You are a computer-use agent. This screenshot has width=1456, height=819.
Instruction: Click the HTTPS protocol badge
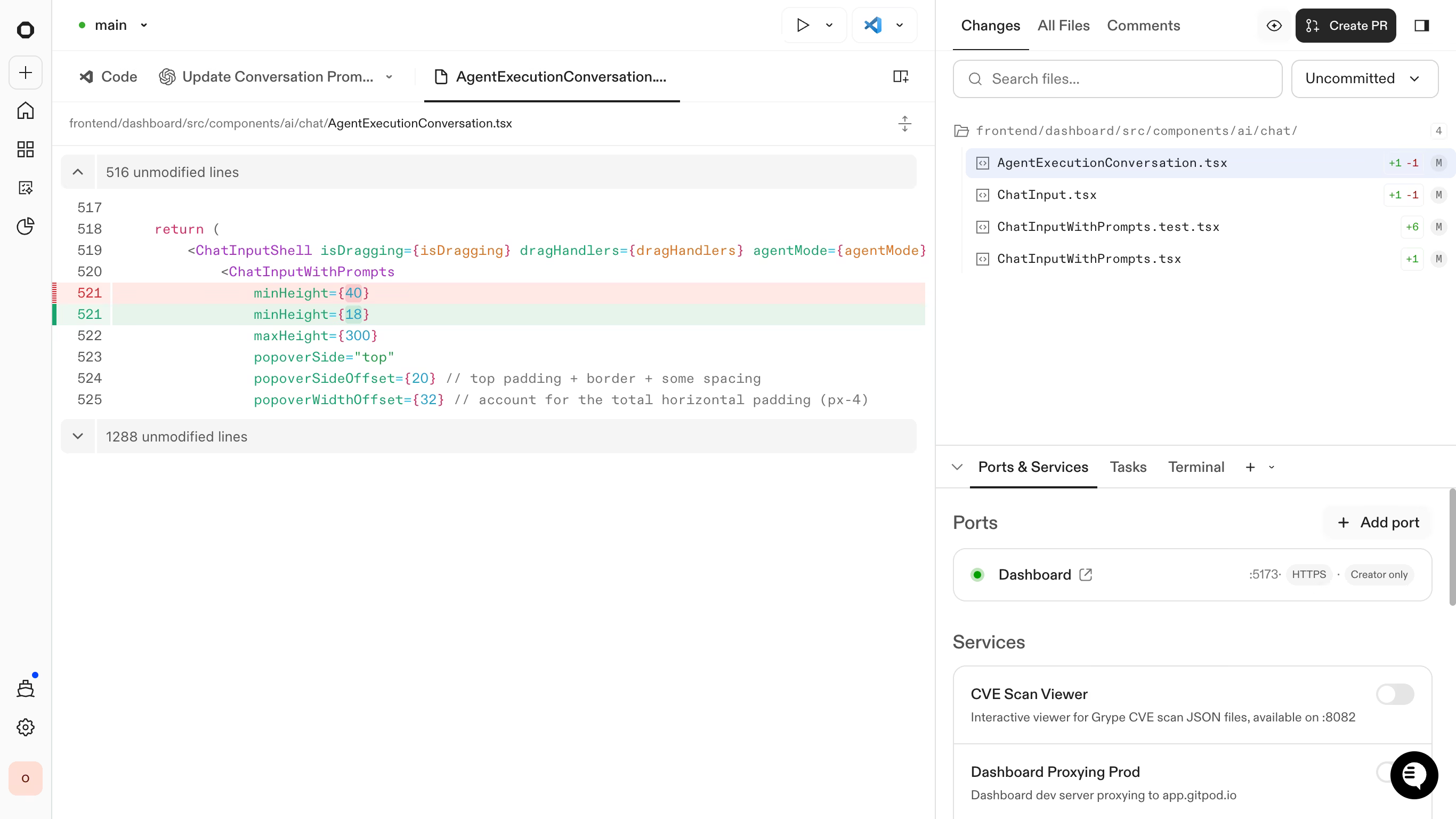tap(1308, 575)
